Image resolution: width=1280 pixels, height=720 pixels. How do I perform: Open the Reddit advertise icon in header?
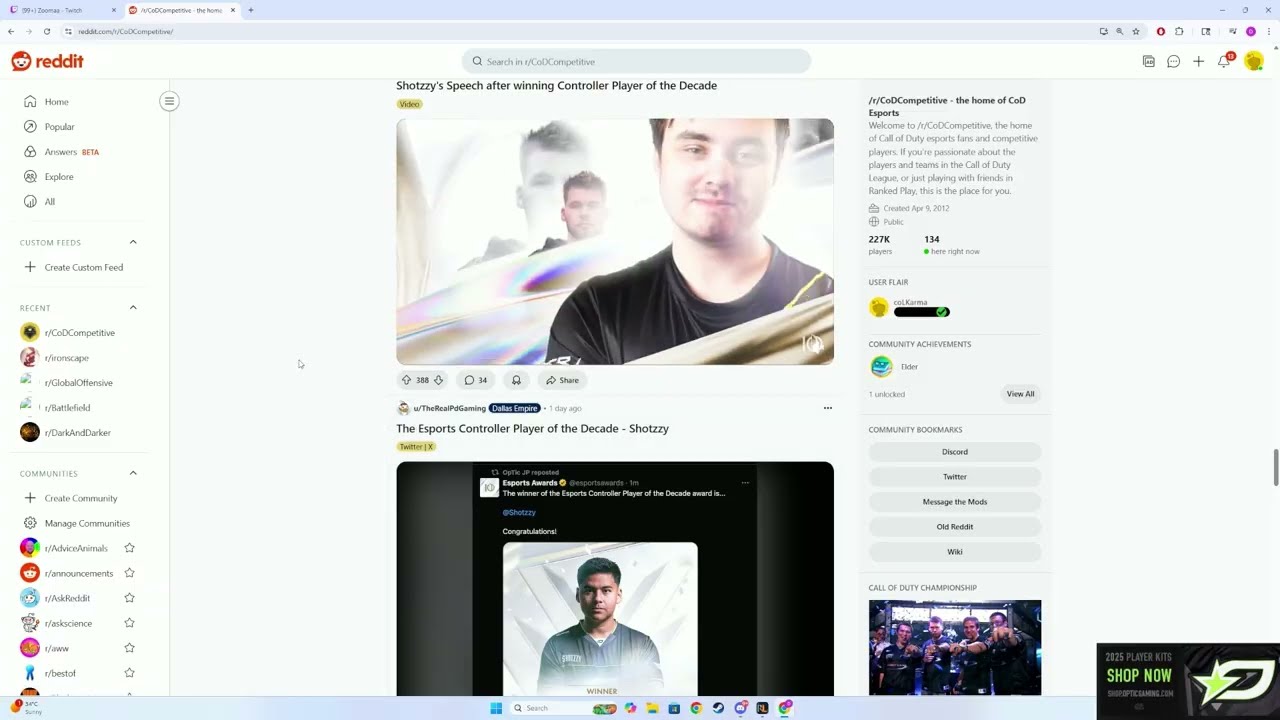point(1149,61)
